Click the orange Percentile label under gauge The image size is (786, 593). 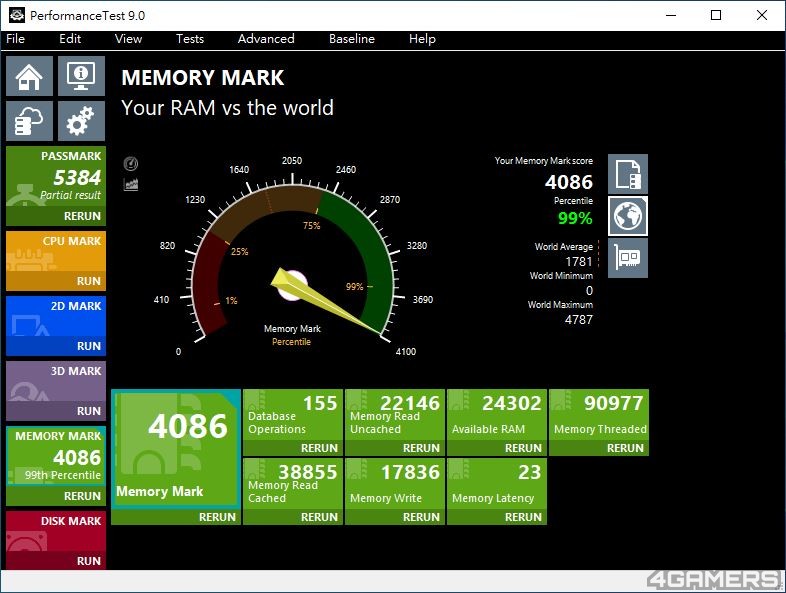click(x=291, y=342)
